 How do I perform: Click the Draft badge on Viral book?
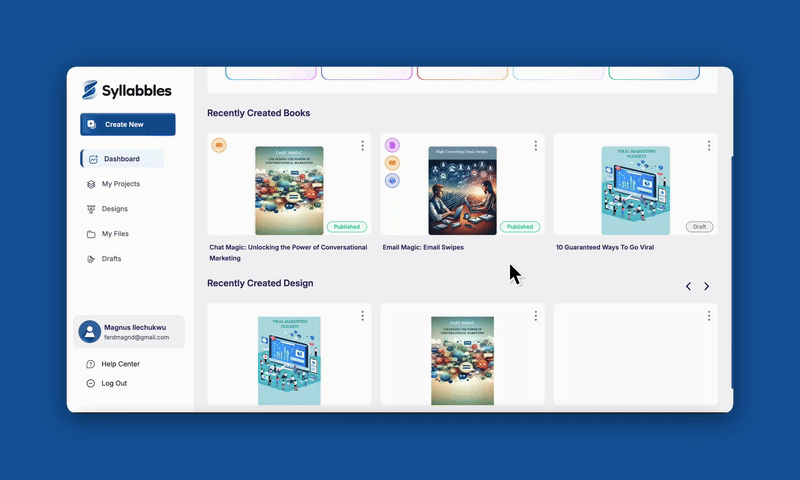pos(699,227)
